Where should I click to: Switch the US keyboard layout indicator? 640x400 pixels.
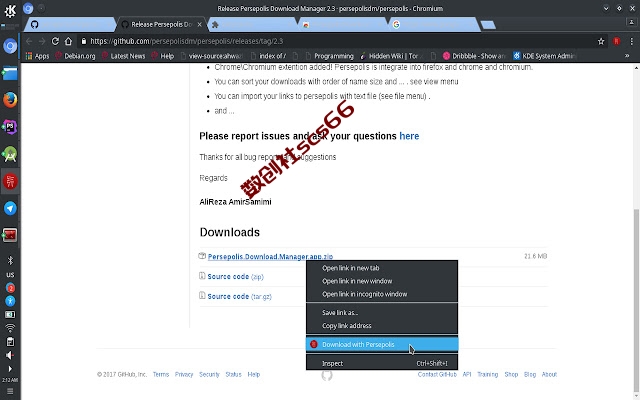pos(10,275)
